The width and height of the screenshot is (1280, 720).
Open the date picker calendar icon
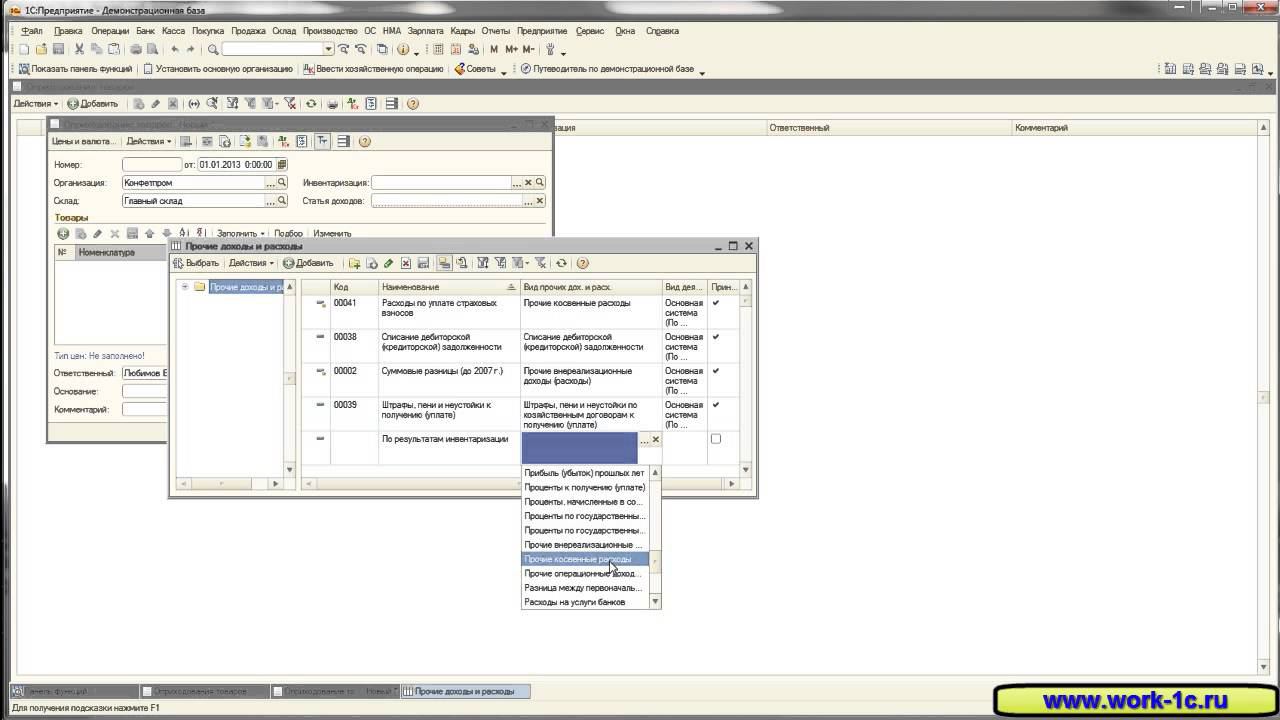pos(282,164)
